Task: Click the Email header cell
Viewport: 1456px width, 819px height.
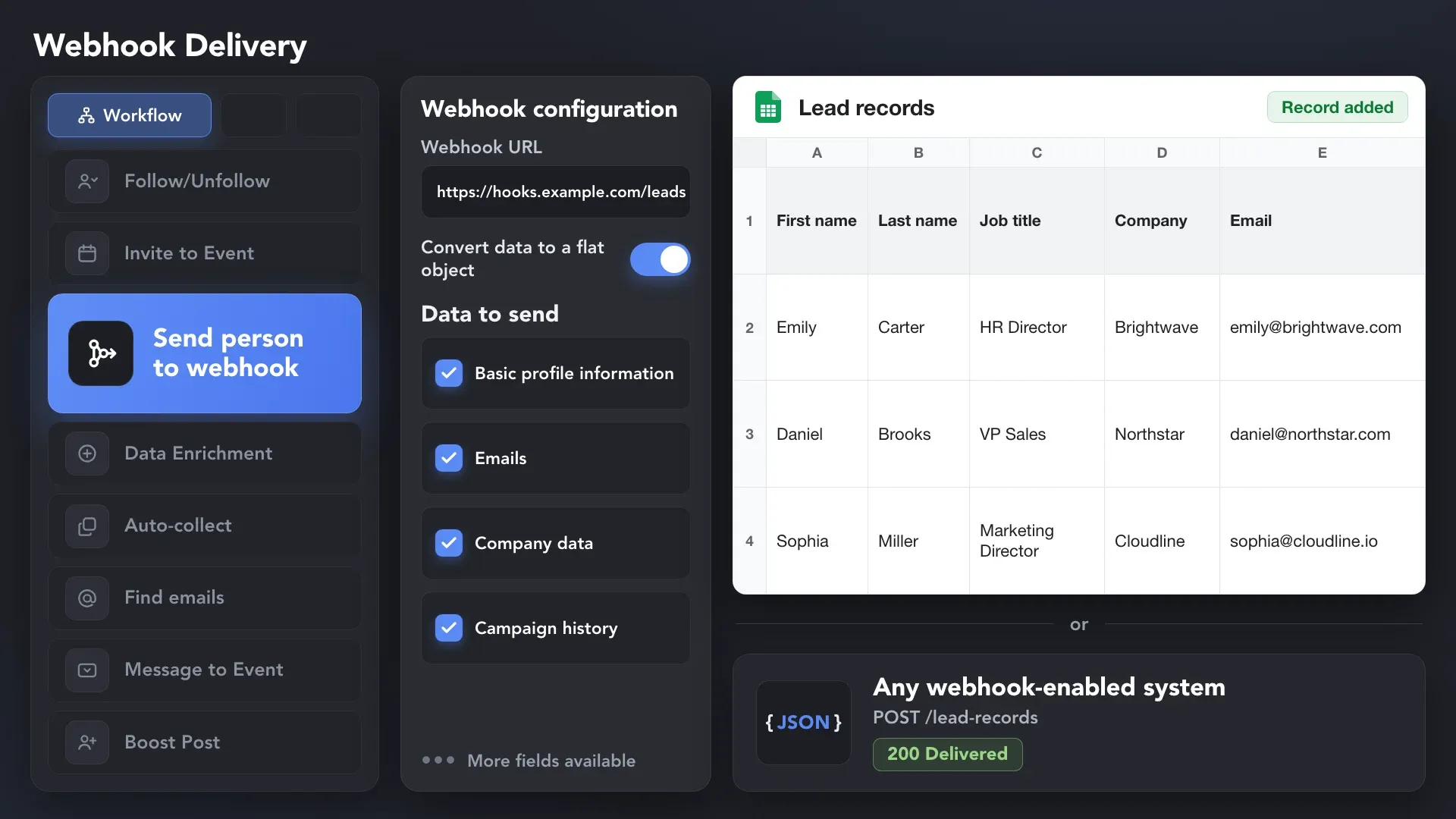Action: click(1323, 221)
